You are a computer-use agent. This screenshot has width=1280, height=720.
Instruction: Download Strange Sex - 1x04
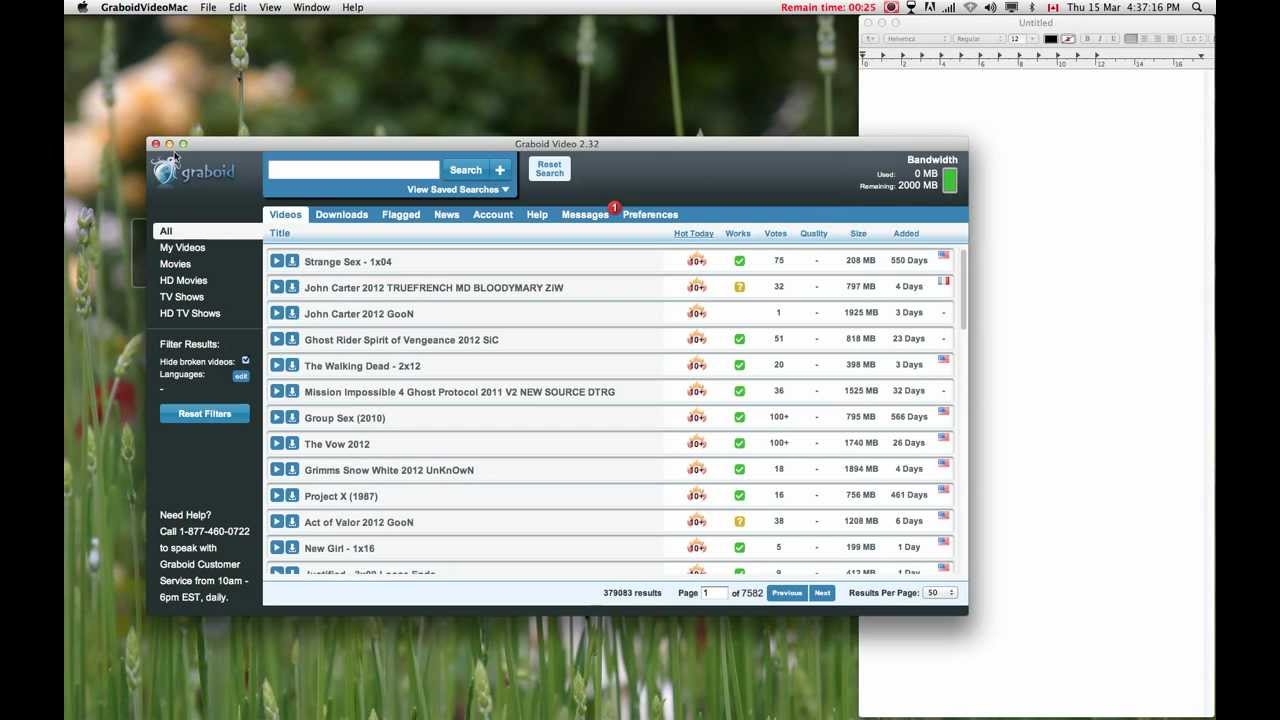click(292, 261)
